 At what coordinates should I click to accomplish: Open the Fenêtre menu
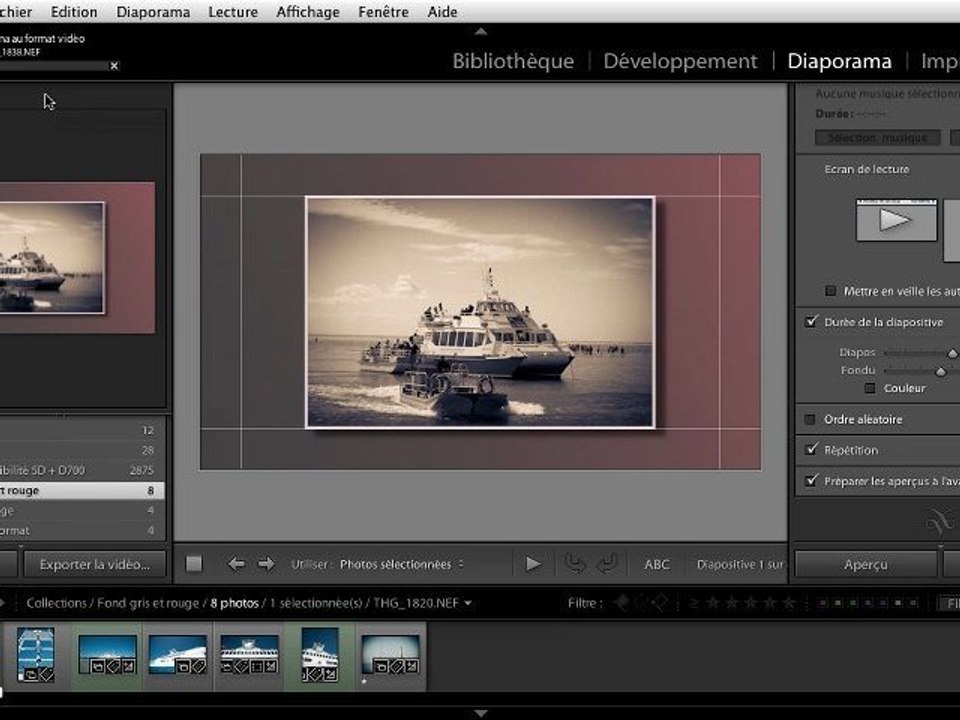coord(383,12)
